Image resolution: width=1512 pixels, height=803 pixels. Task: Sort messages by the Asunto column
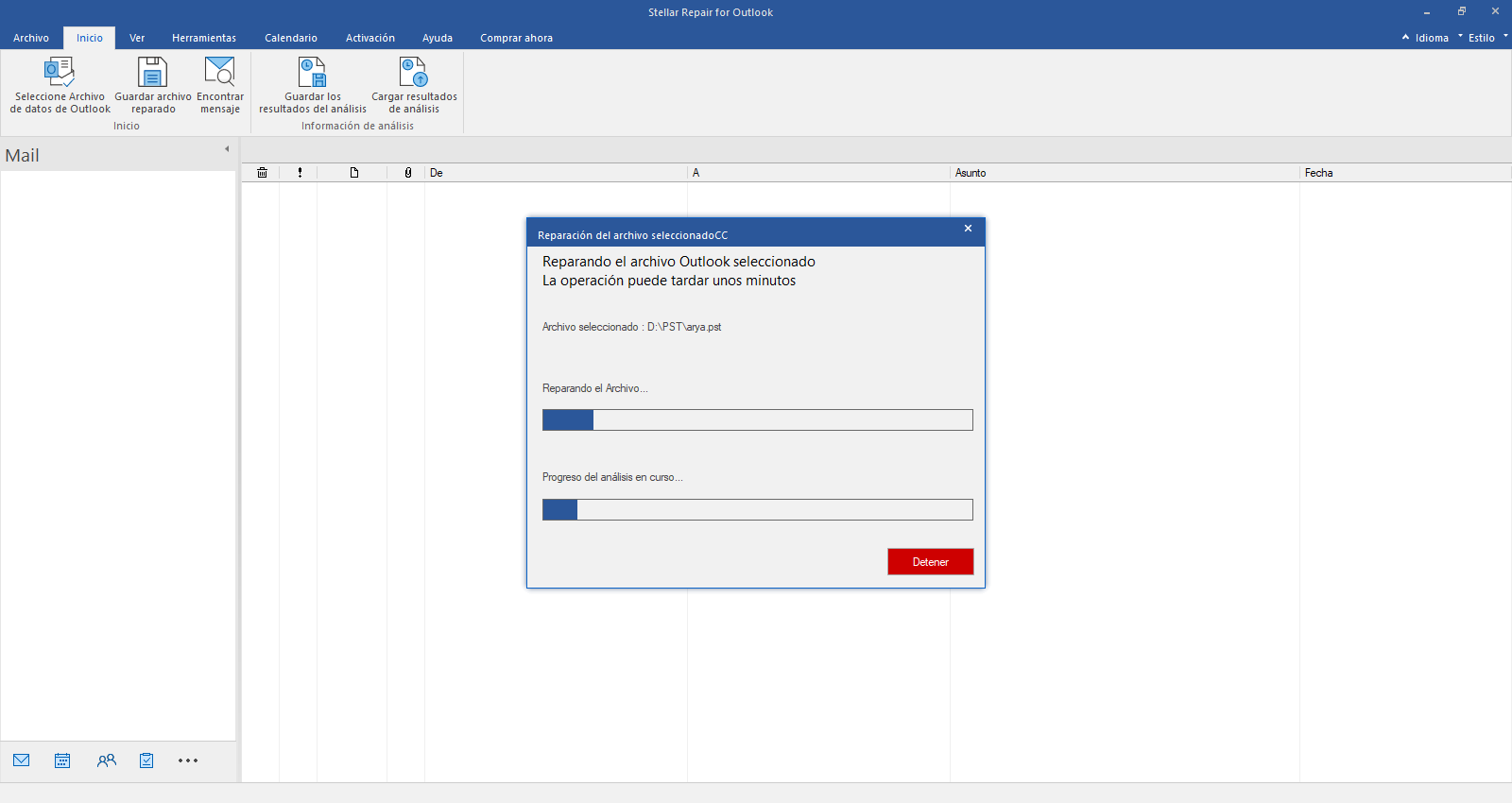pyautogui.click(x=1125, y=173)
